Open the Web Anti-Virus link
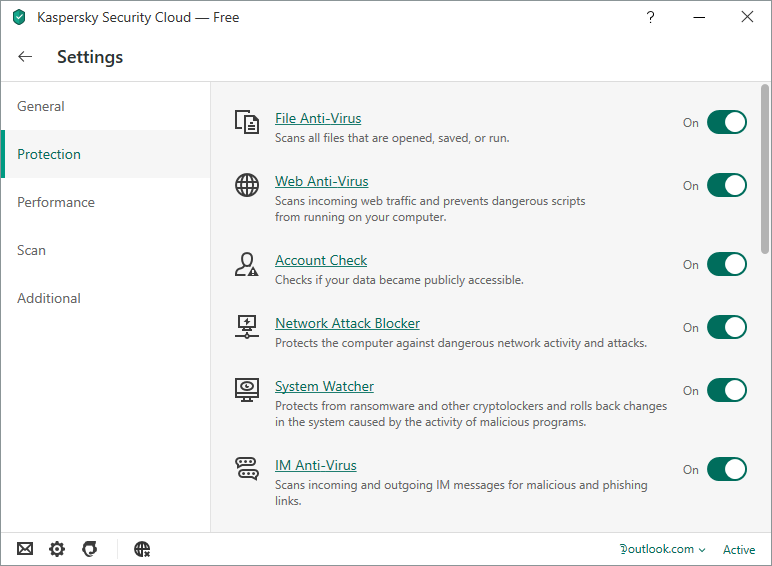The width and height of the screenshot is (772, 566). pos(322,181)
